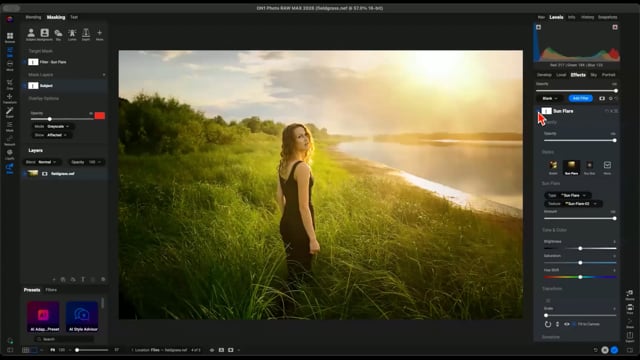Switch to the History tab

[587, 17]
